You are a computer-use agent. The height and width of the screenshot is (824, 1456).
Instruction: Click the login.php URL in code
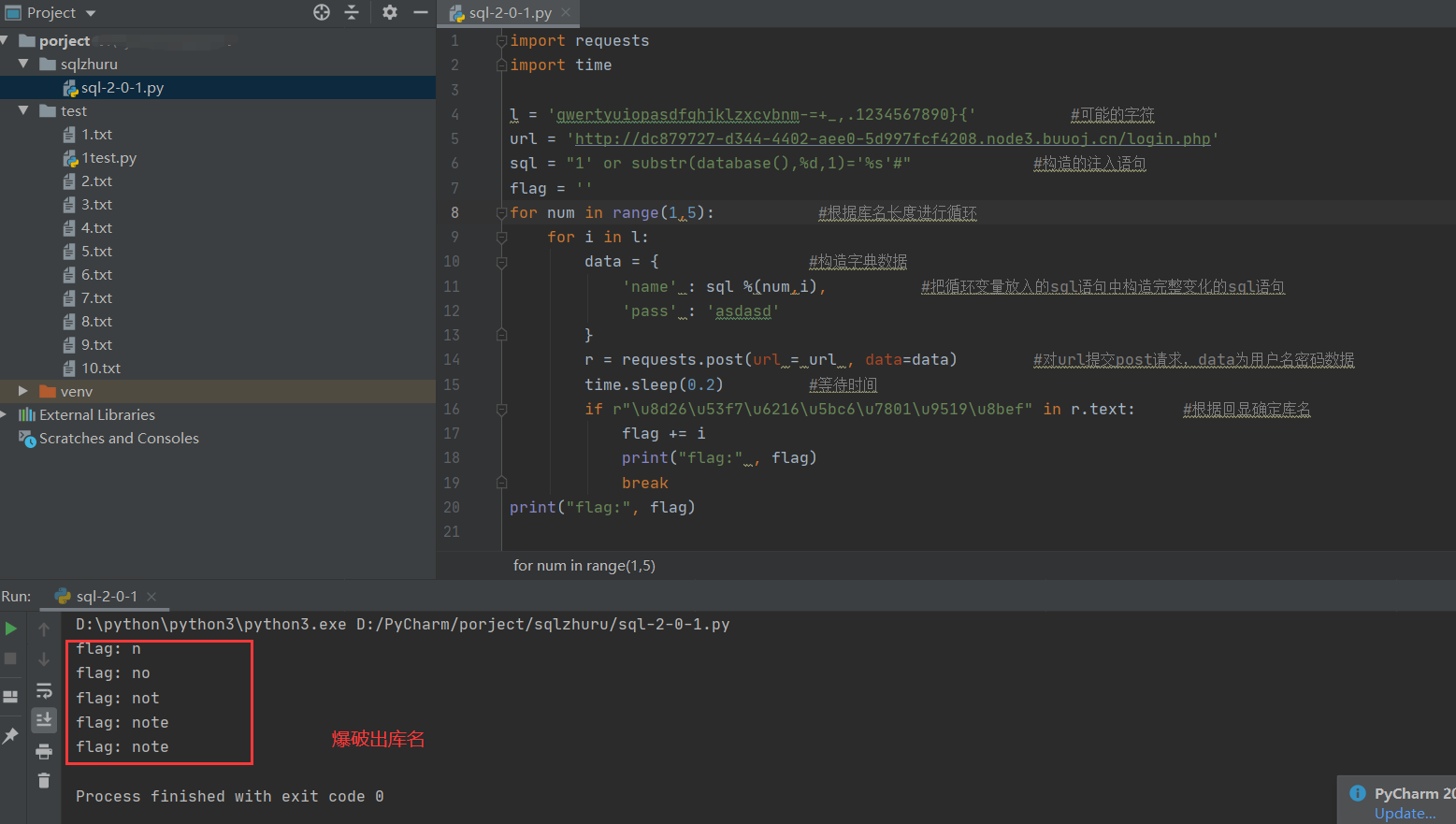[892, 138]
